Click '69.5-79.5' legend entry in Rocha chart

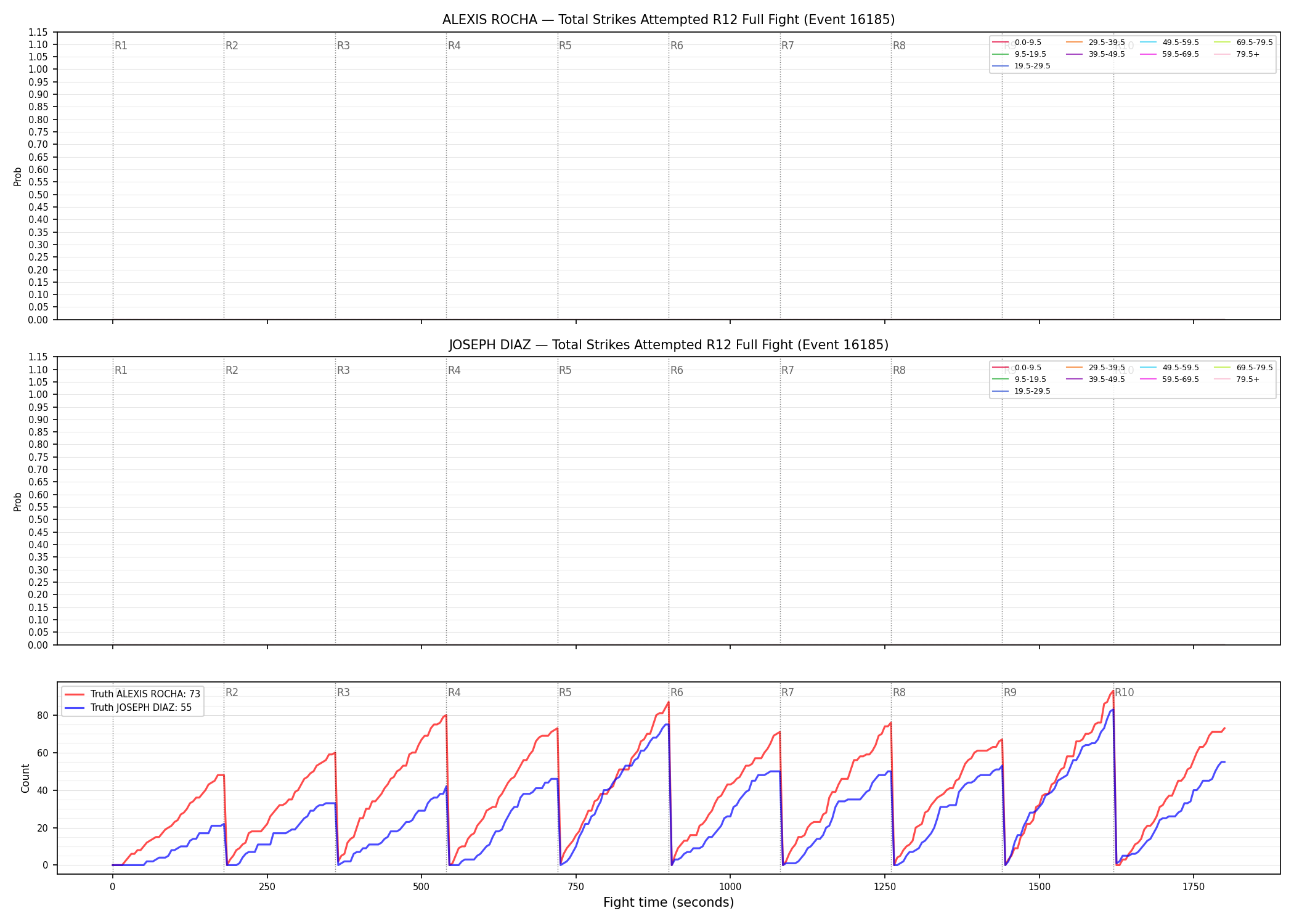coord(1255,43)
